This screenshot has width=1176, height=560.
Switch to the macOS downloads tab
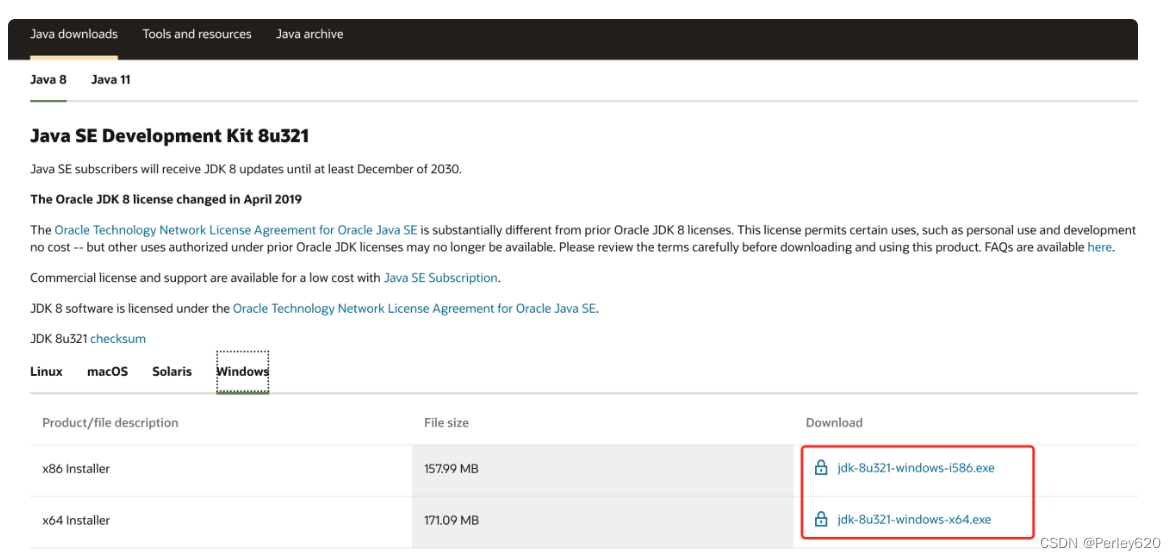coord(107,372)
